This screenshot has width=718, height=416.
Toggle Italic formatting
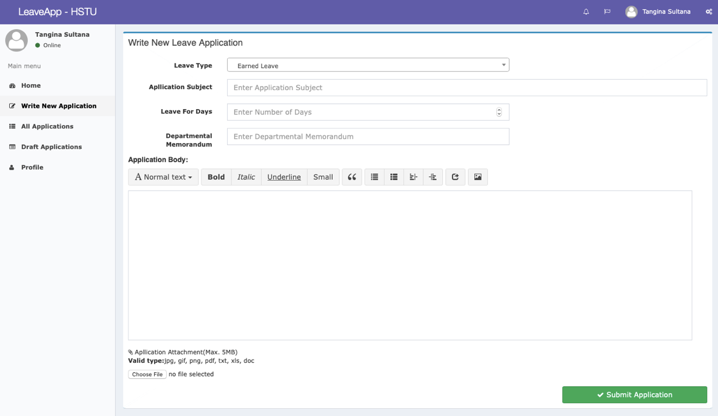[x=246, y=177]
